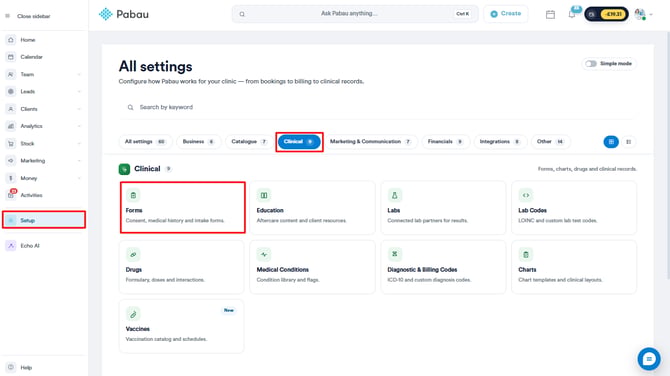Screen dimensions: 670x376
Task: Click the Pabau logo
Action: (123, 14)
